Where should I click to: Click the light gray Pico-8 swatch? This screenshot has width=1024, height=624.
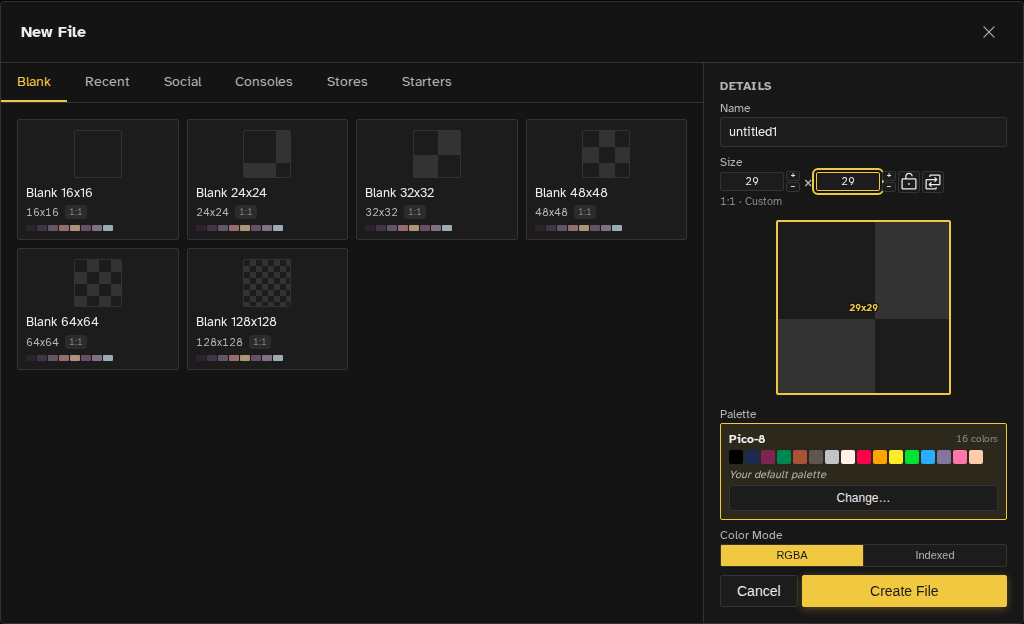(x=831, y=457)
